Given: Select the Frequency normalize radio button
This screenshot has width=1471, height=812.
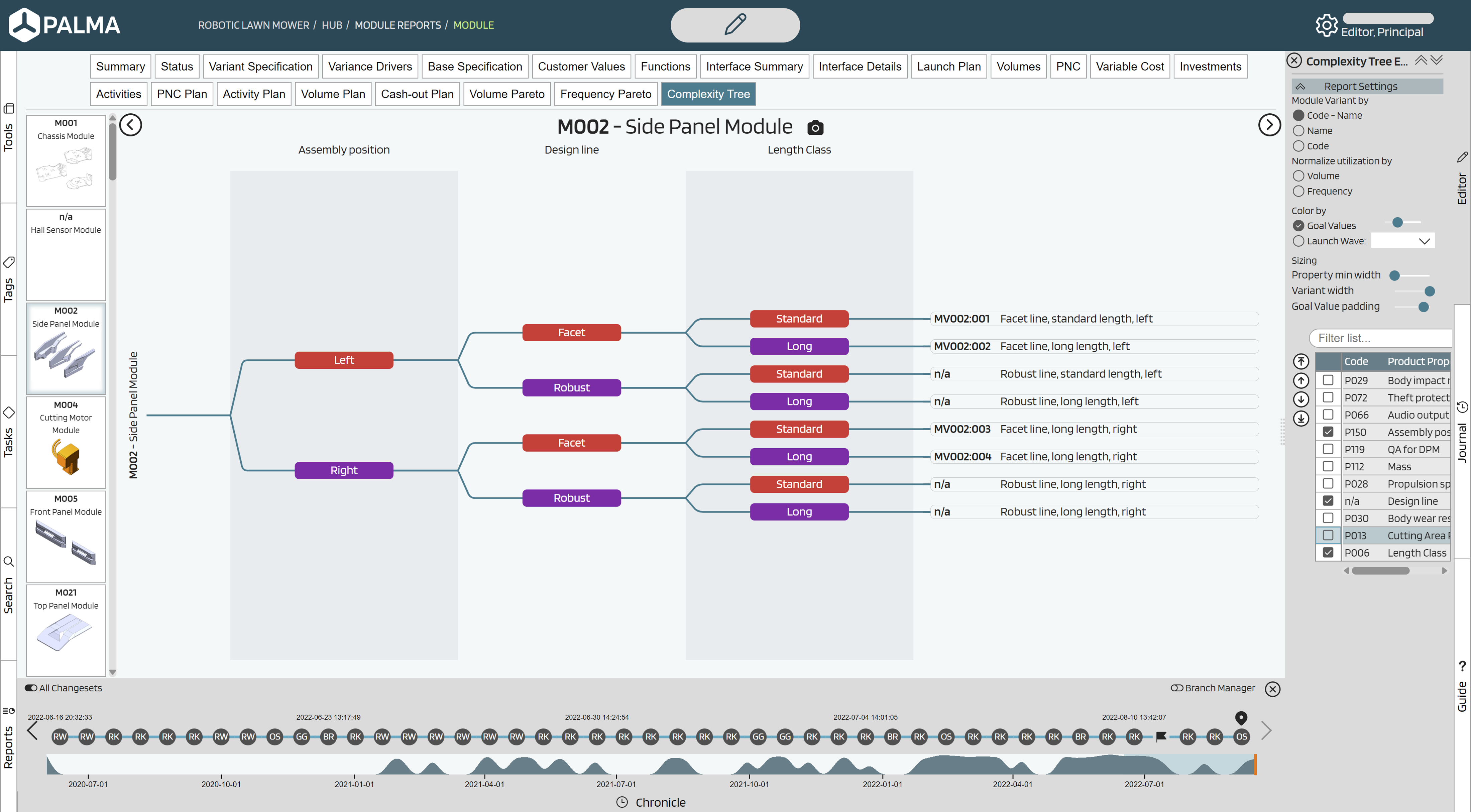Looking at the screenshot, I should tap(1298, 191).
